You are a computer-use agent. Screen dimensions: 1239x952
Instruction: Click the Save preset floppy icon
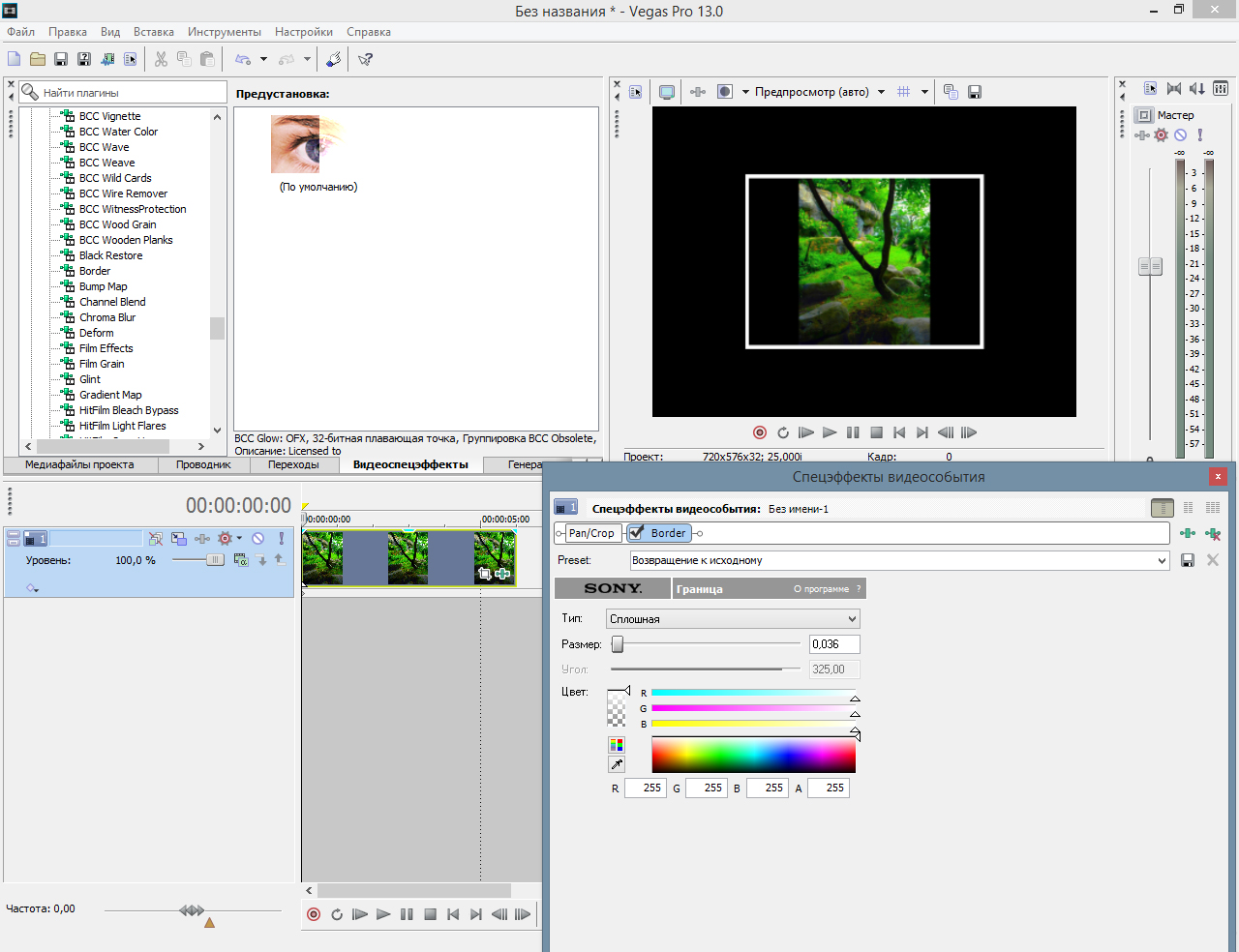1188,560
